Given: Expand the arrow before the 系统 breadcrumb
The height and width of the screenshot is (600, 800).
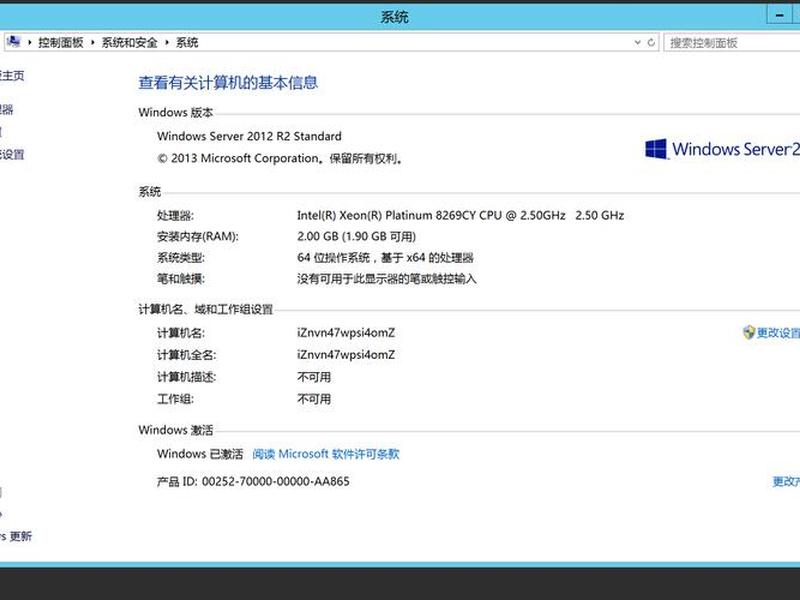Looking at the screenshot, I should [167, 42].
